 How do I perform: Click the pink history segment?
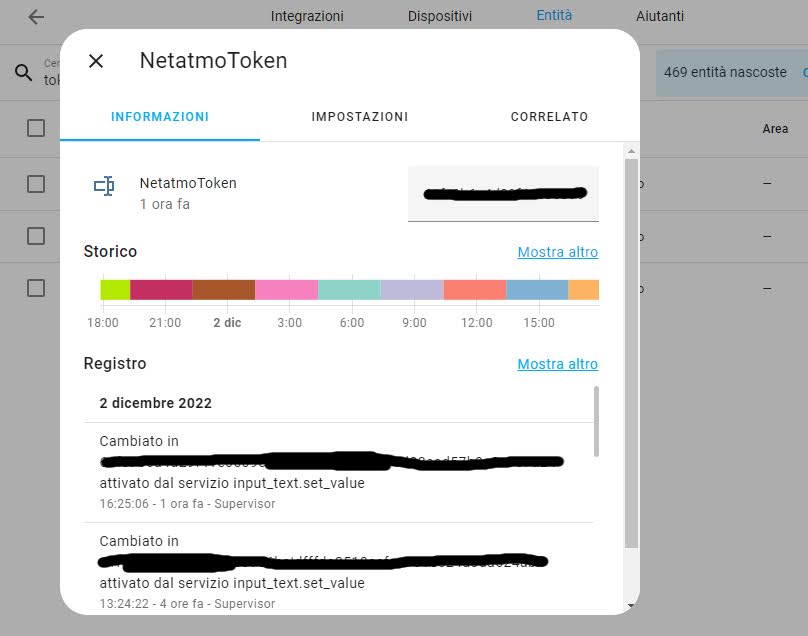[x=287, y=290]
